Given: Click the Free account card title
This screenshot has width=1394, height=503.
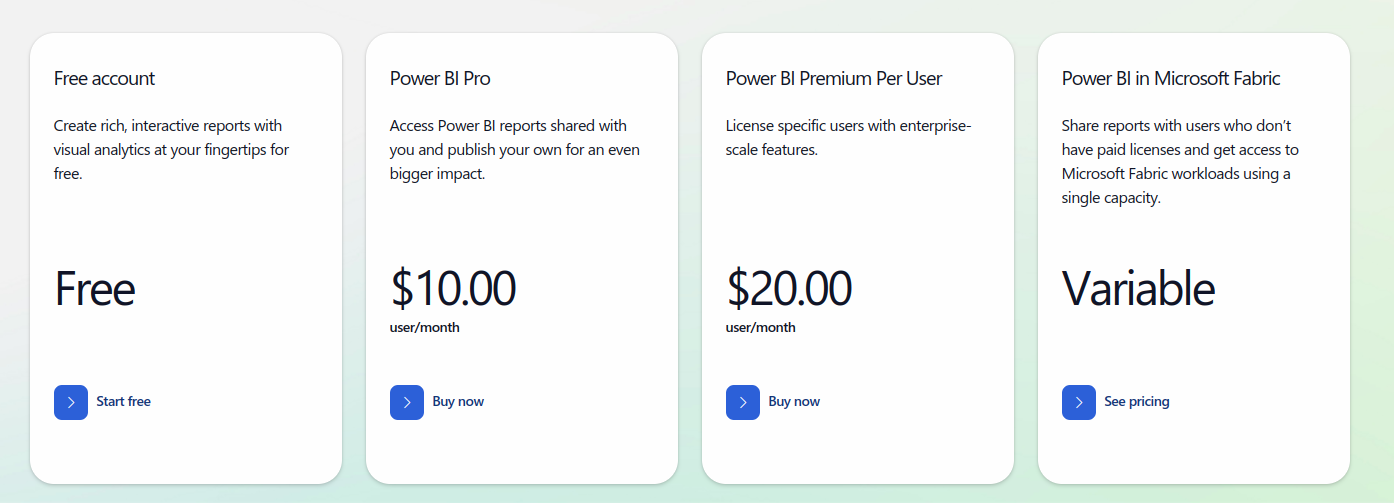Looking at the screenshot, I should (x=105, y=78).
